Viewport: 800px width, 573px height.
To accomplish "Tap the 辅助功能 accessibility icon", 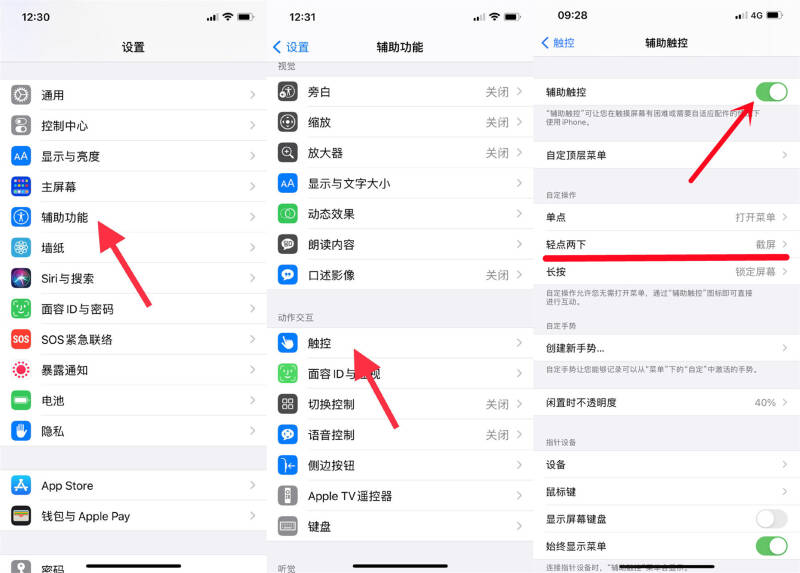I will [21, 217].
